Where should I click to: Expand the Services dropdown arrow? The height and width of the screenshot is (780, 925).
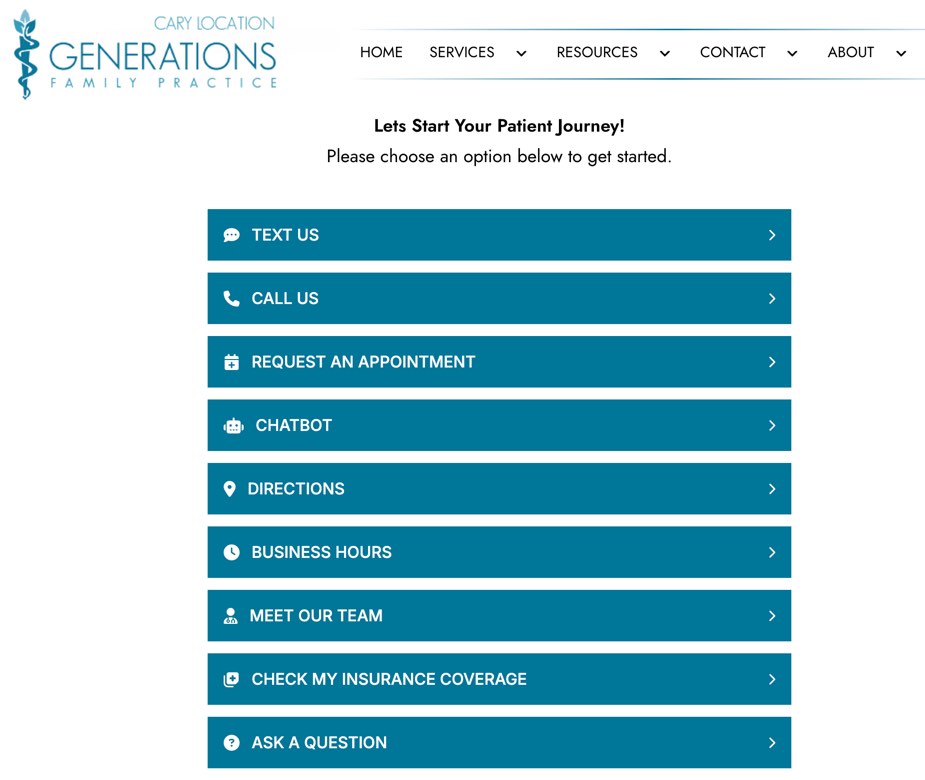coord(521,54)
